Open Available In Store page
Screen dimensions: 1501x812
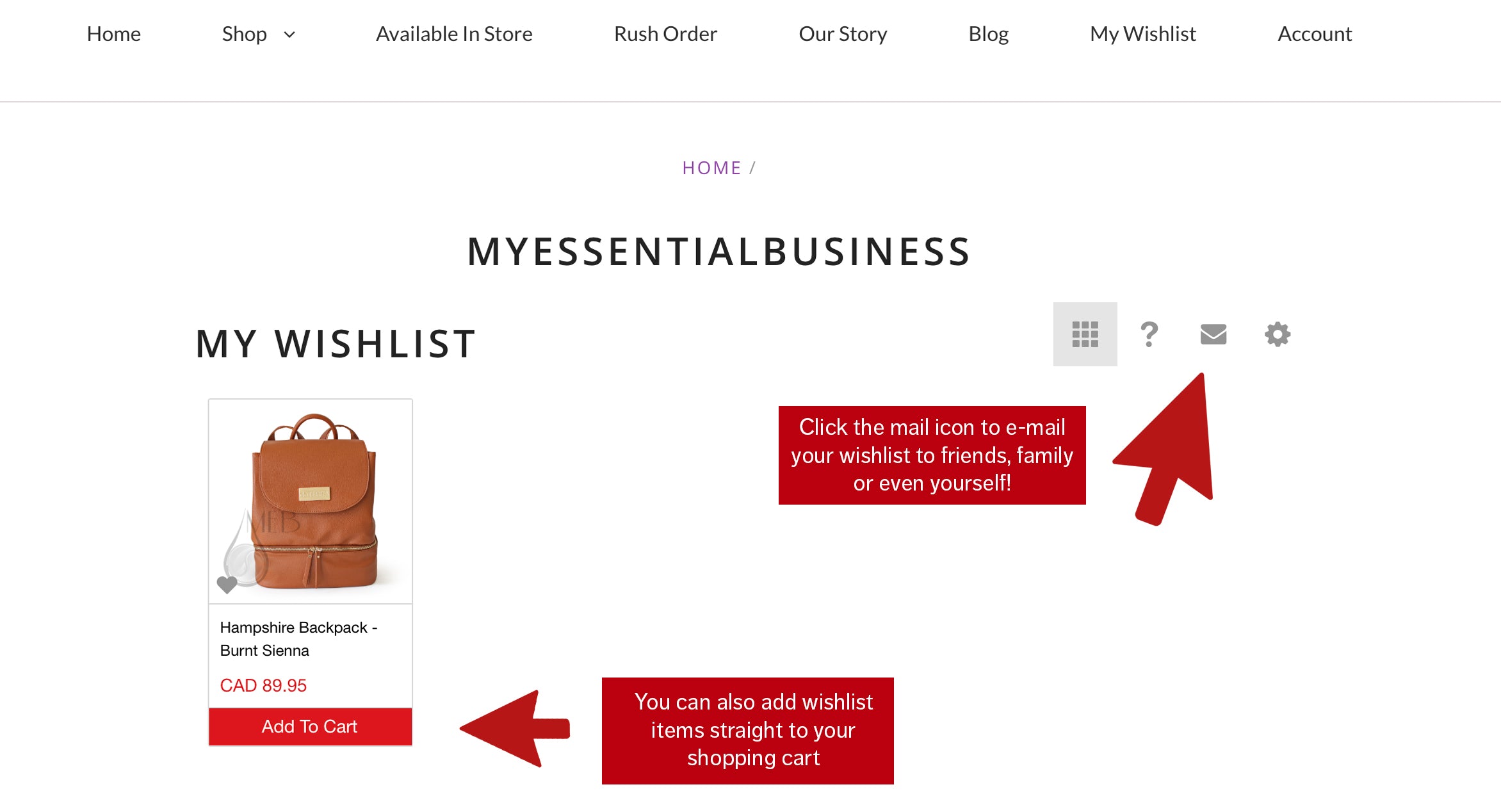(454, 34)
